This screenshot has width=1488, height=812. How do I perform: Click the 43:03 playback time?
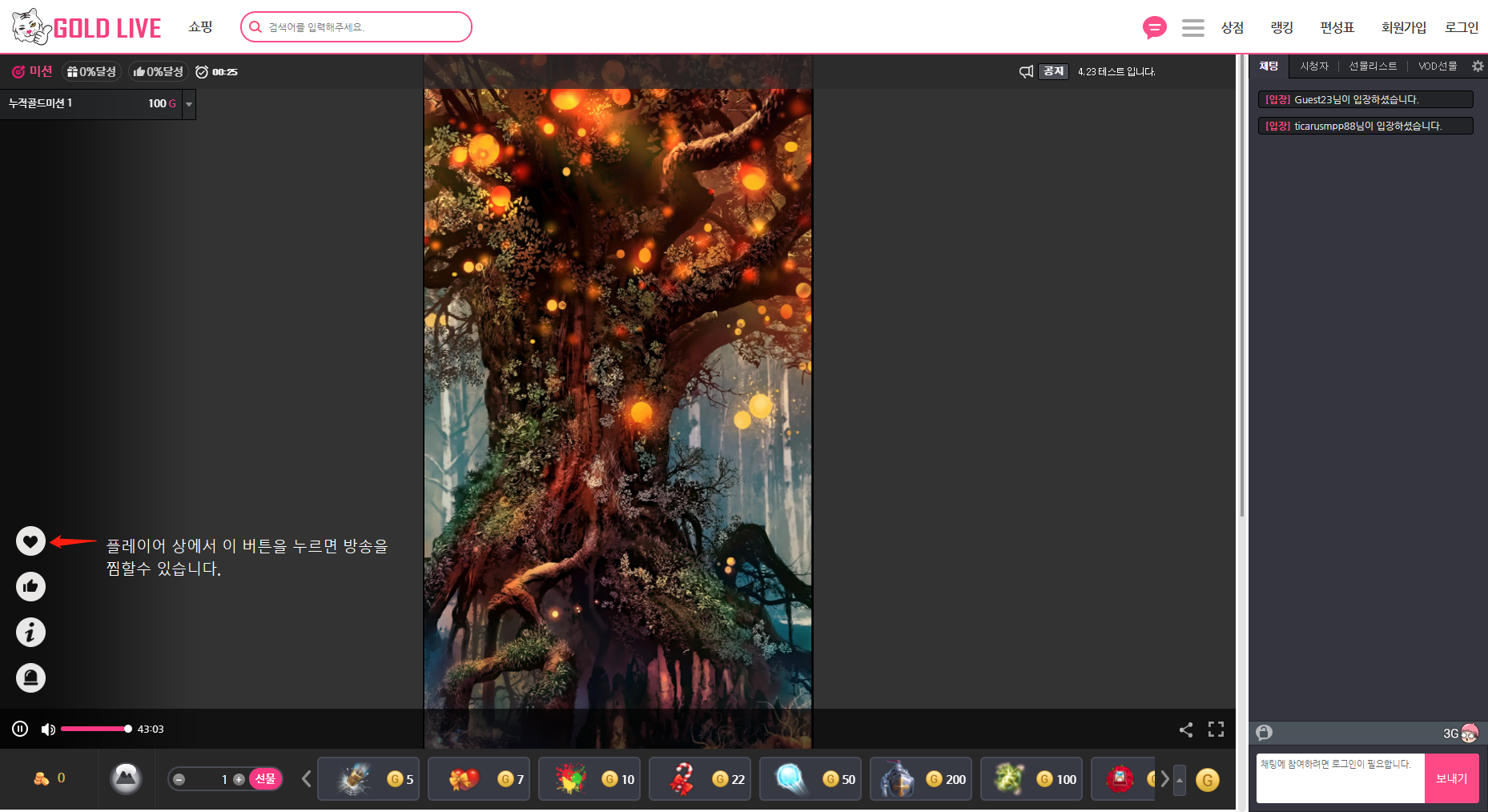pos(151,729)
